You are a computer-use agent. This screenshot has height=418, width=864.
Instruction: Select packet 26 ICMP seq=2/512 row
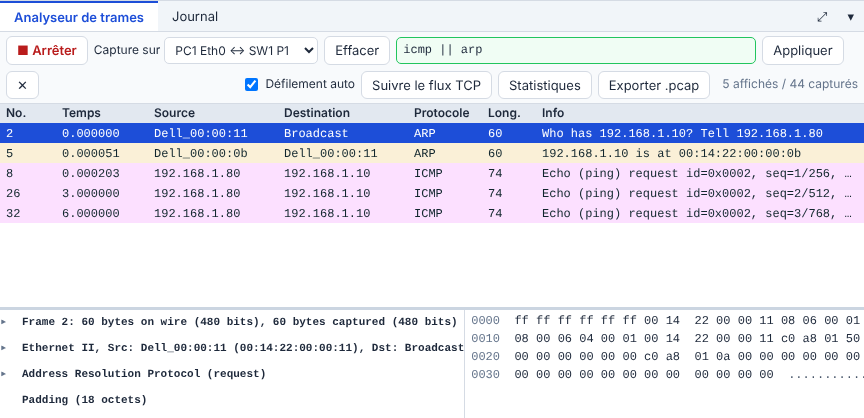point(432,193)
